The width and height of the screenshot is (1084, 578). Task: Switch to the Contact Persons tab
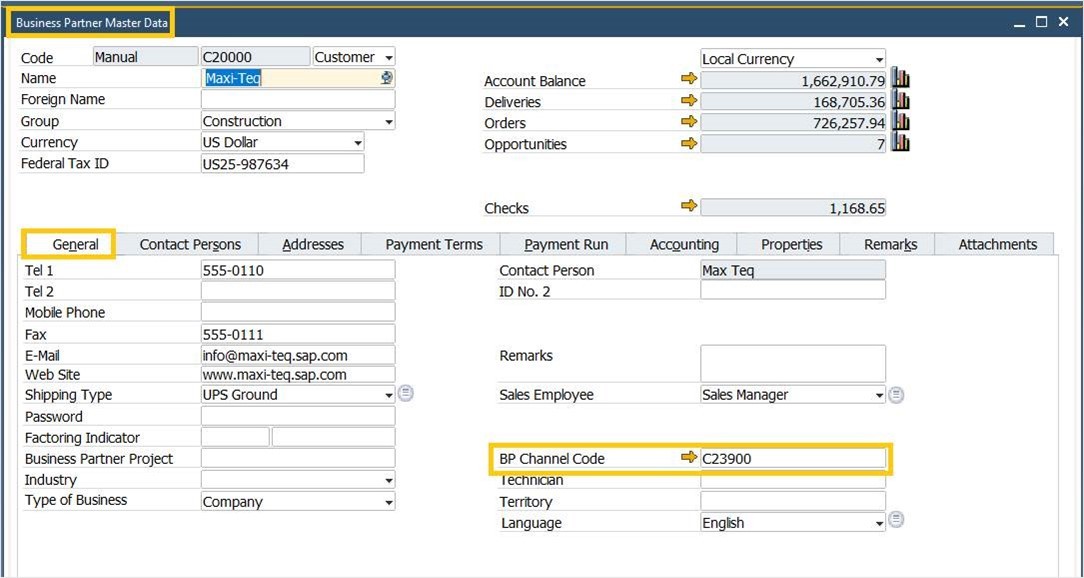[190, 244]
